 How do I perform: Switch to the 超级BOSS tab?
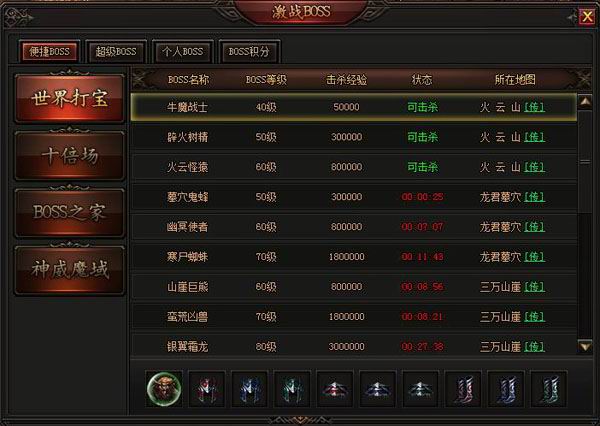(x=116, y=51)
